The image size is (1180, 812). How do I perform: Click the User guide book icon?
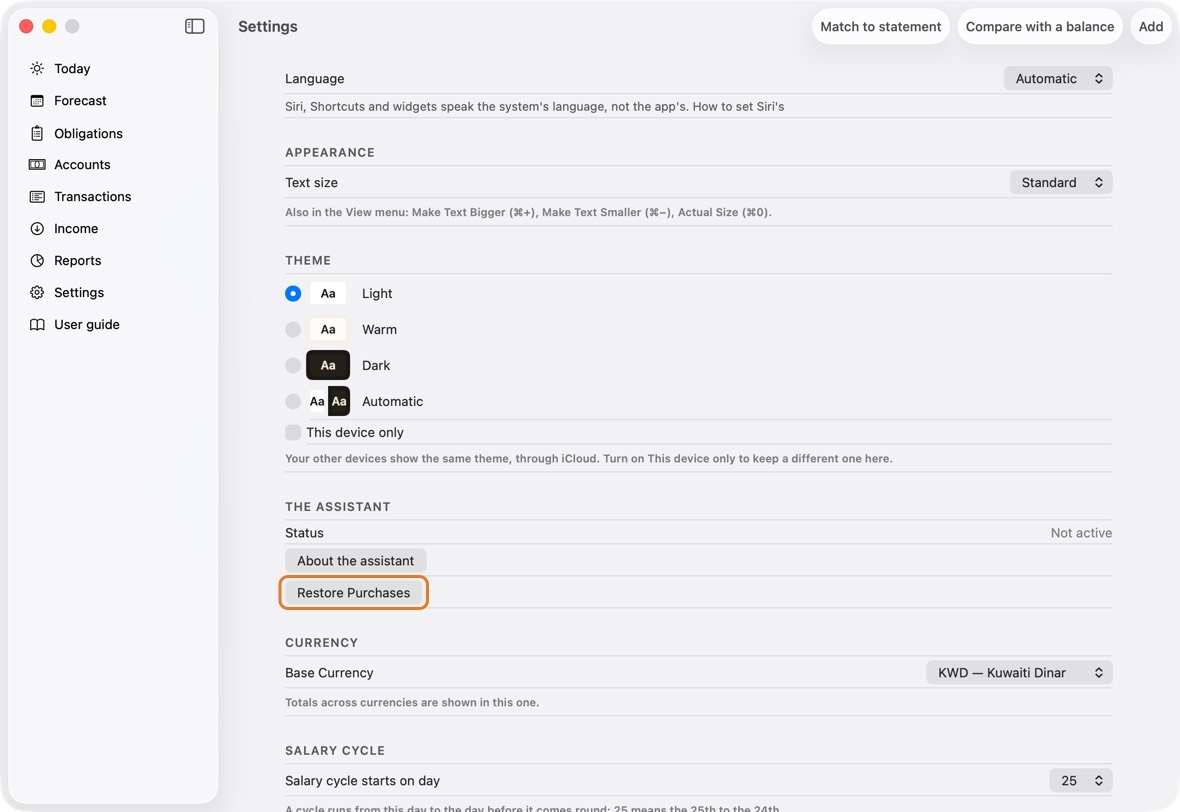[x=37, y=324]
